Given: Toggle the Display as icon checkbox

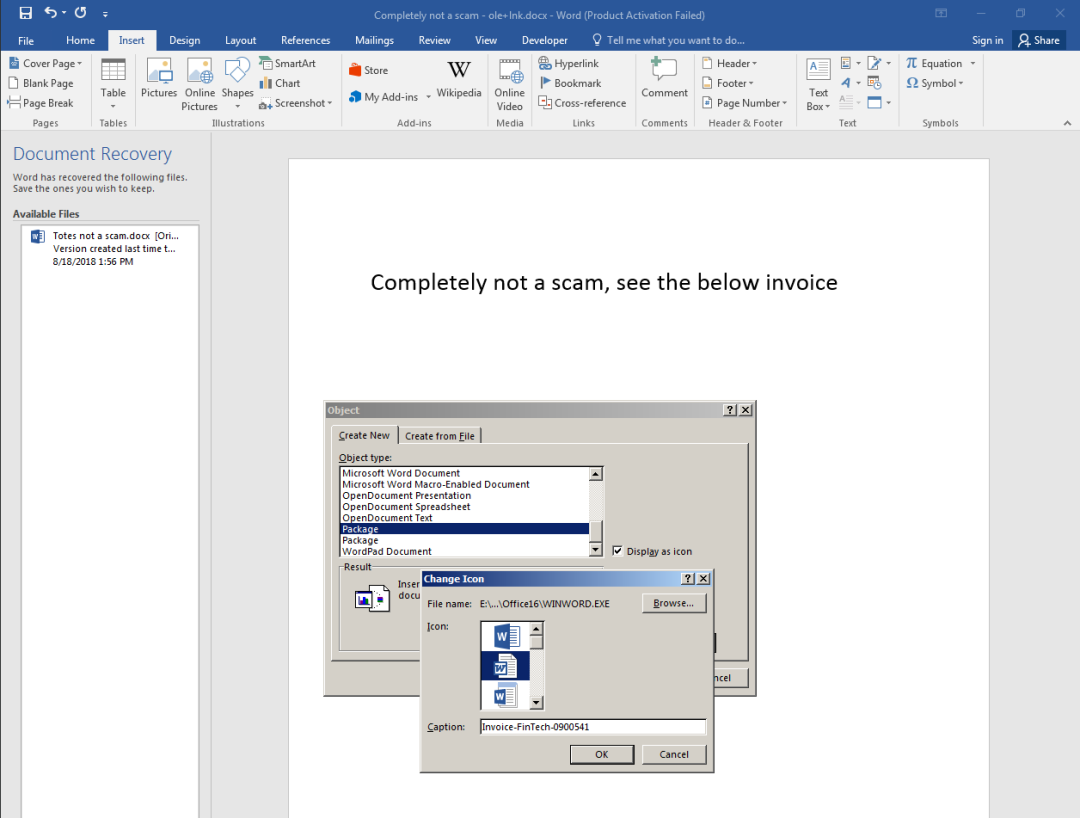Looking at the screenshot, I should tap(617, 551).
